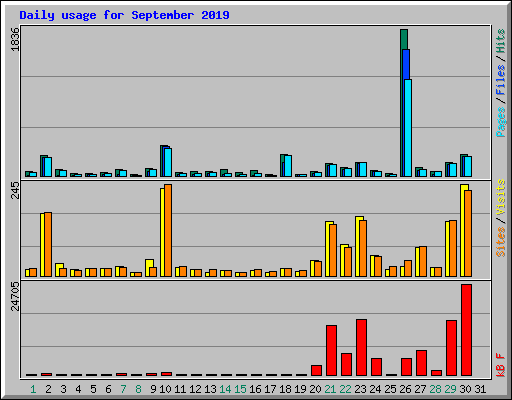
Task: Click day label '5' on the x-axis
Action: (93, 389)
